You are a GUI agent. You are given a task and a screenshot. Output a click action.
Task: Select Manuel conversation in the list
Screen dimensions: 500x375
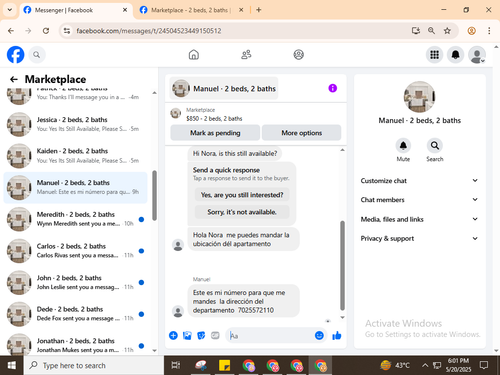pos(75,187)
